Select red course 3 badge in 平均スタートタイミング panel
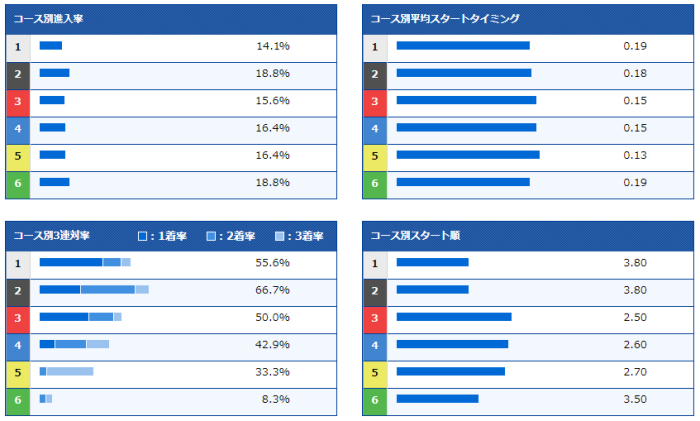The height and width of the screenshot is (421, 700). pyautogui.click(x=374, y=101)
